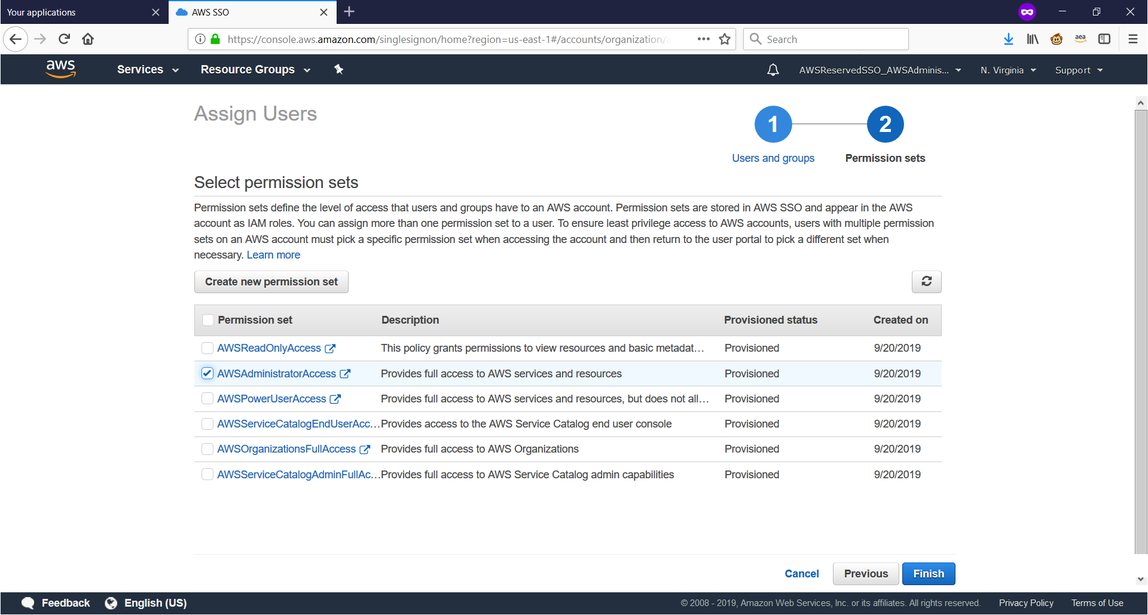Click the green padlock security icon
The image size is (1148, 615).
pos(215,40)
